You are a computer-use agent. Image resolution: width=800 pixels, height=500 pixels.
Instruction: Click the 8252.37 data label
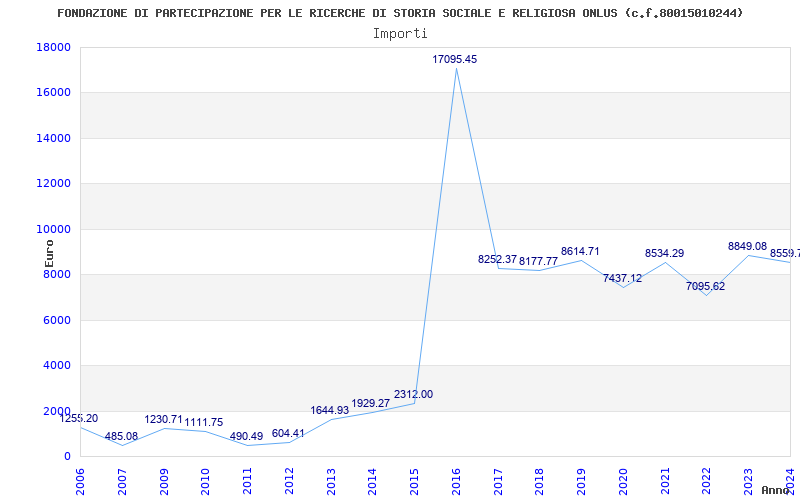(x=497, y=259)
